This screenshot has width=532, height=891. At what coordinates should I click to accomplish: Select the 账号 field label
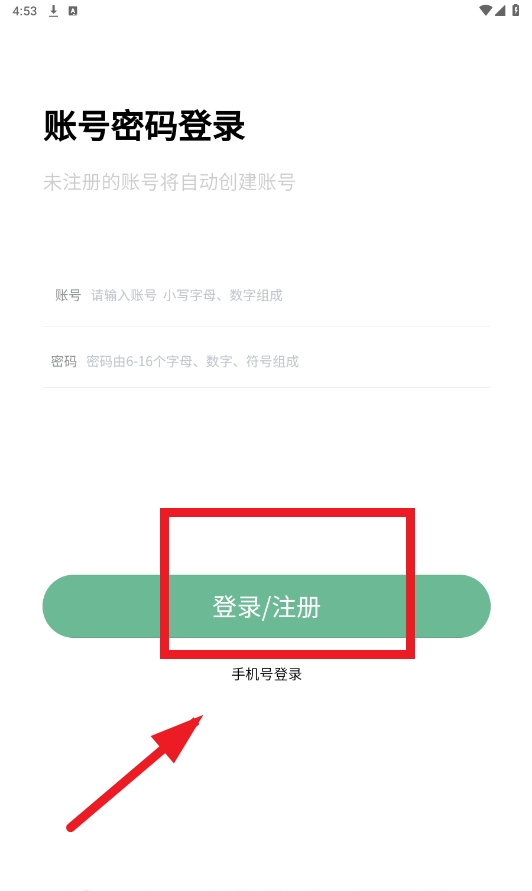[x=68, y=295]
